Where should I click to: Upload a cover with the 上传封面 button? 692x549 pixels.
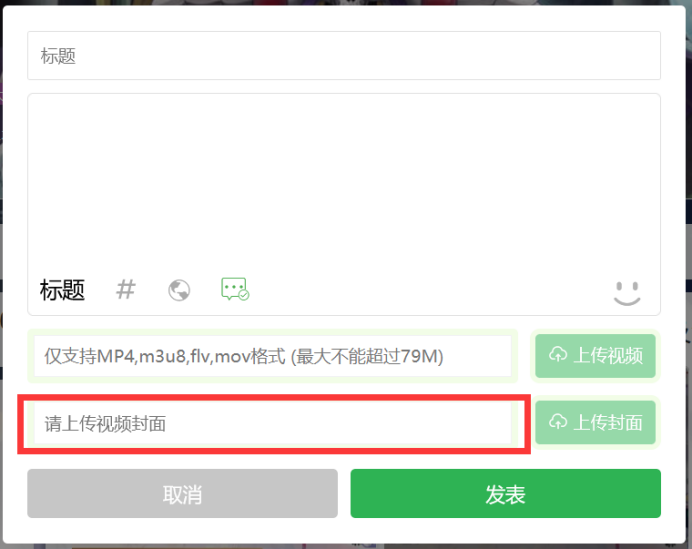click(x=595, y=422)
